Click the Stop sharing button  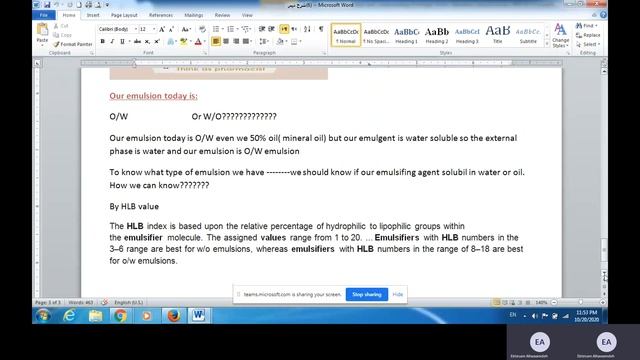coord(367,294)
